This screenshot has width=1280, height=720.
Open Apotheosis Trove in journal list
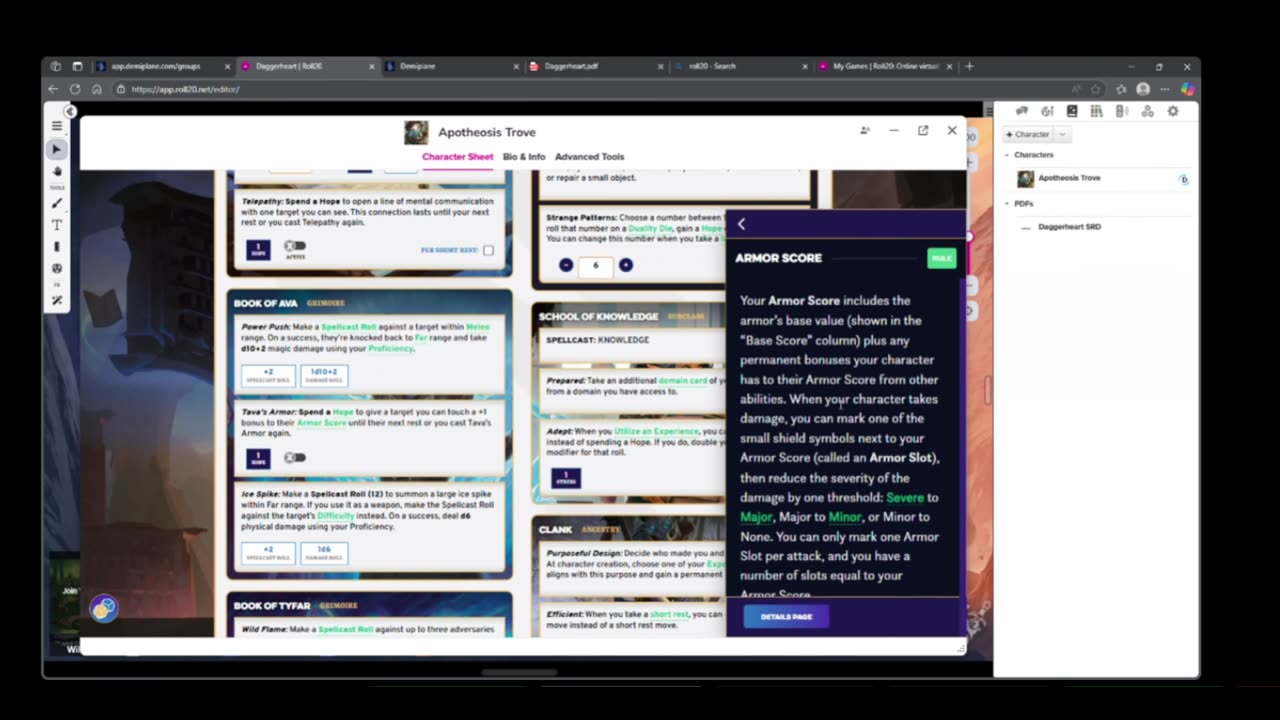1069,178
